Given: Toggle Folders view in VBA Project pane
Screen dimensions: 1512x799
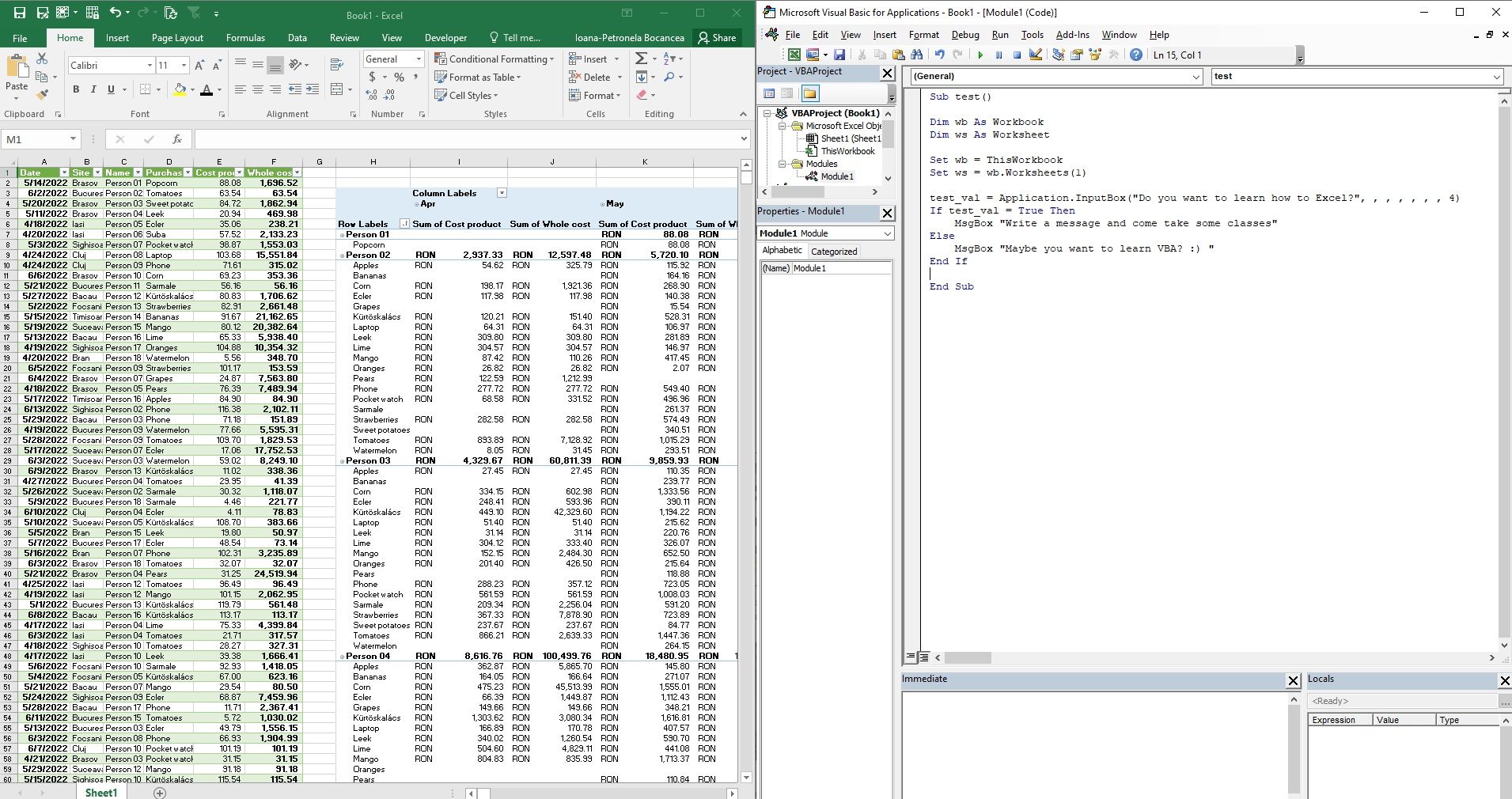Looking at the screenshot, I should [x=810, y=93].
